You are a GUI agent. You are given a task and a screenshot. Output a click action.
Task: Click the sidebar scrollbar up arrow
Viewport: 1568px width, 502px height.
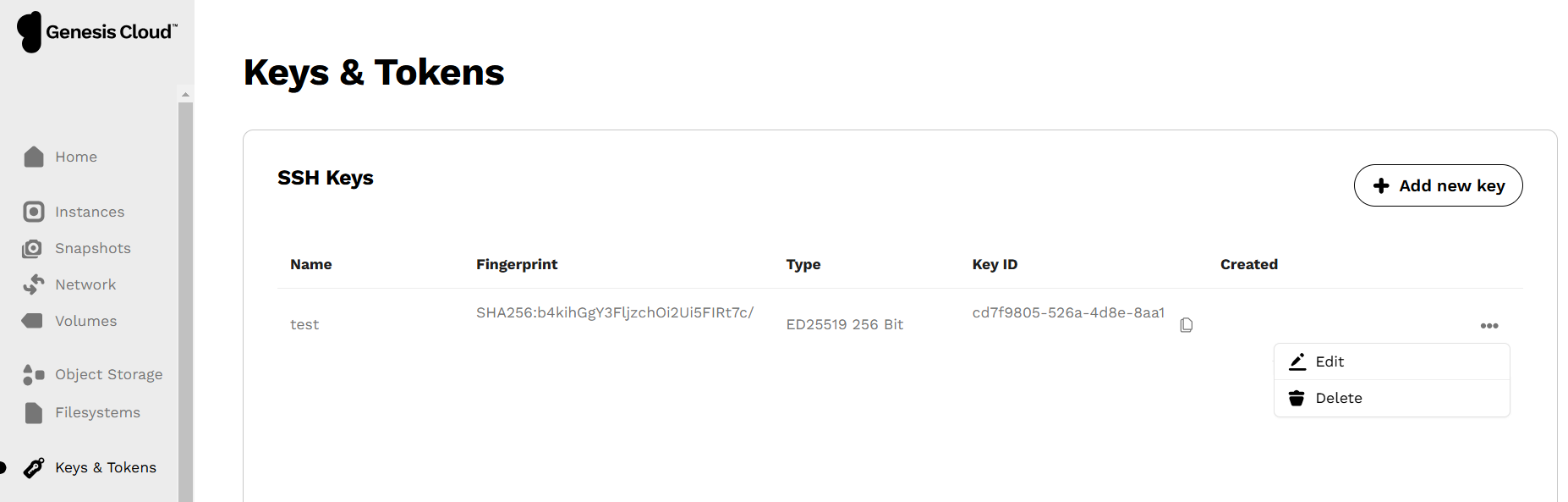click(185, 95)
